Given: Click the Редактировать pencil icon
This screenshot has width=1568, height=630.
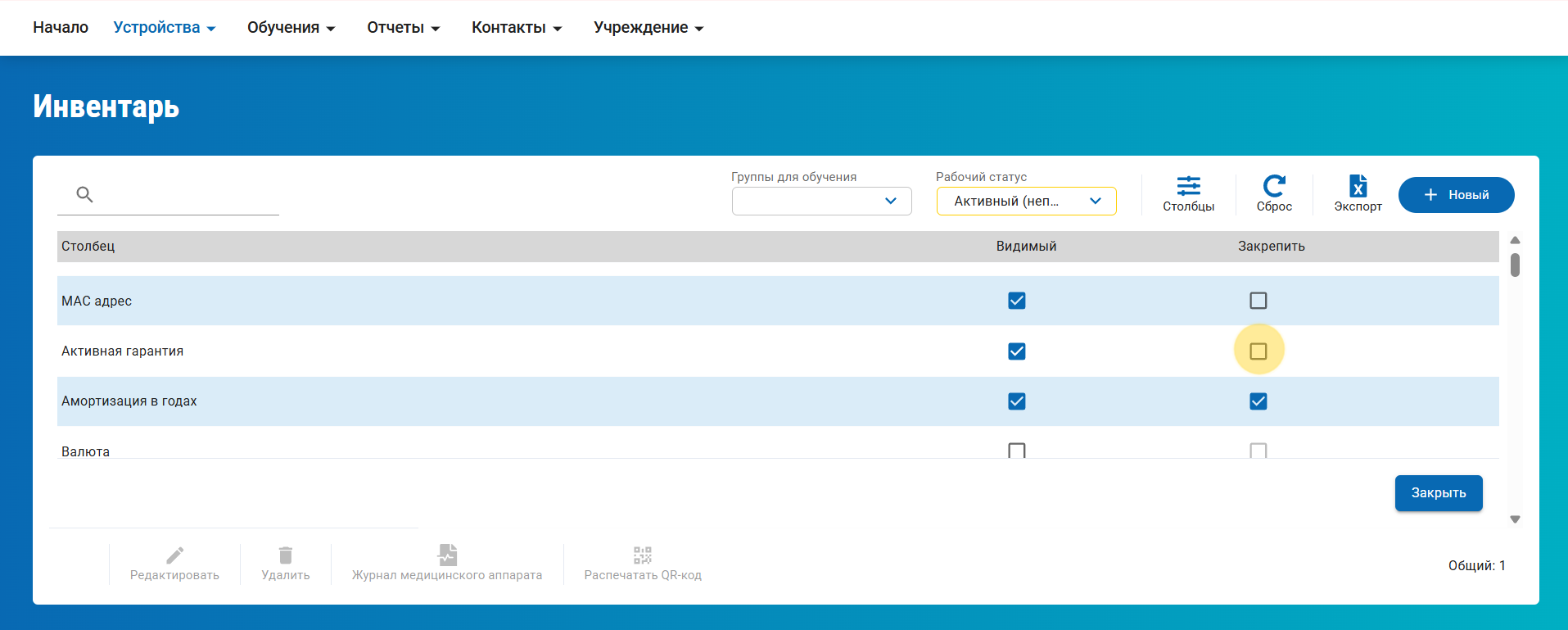Looking at the screenshot, I should click(x=174, y=555).
